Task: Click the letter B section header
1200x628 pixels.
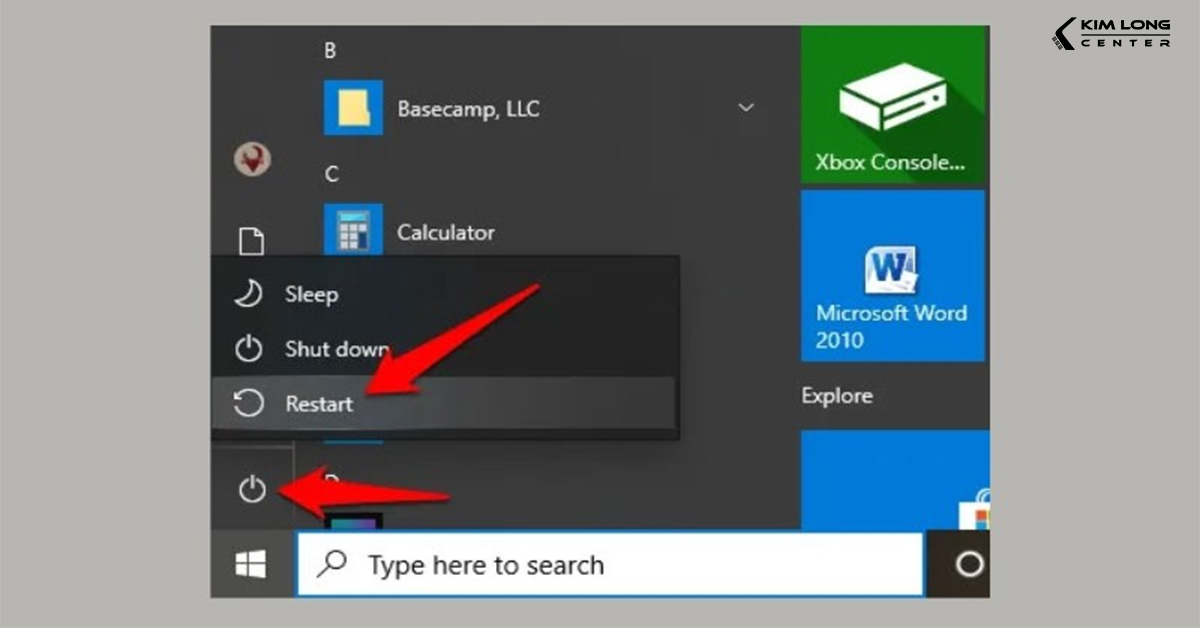Action: tap(330, 50)
